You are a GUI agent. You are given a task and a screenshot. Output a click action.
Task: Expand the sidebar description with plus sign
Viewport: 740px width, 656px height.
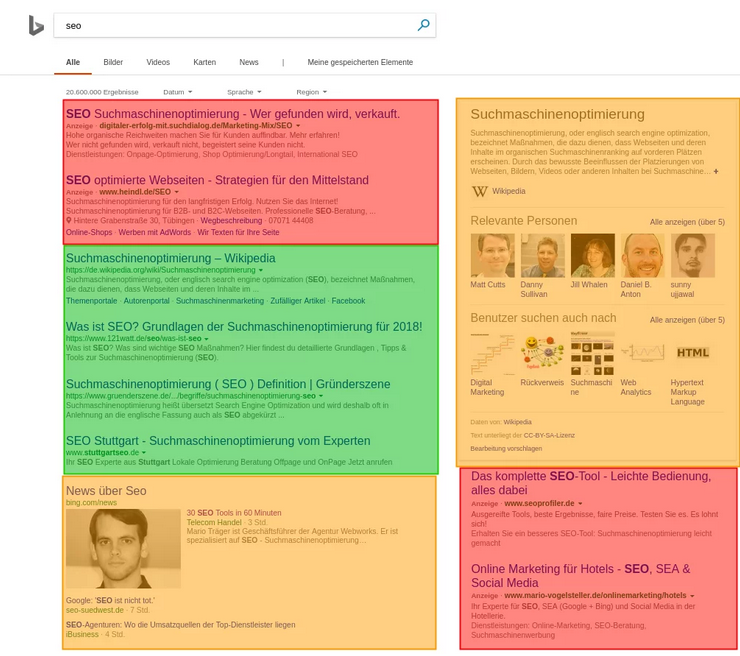coord(716,171)
